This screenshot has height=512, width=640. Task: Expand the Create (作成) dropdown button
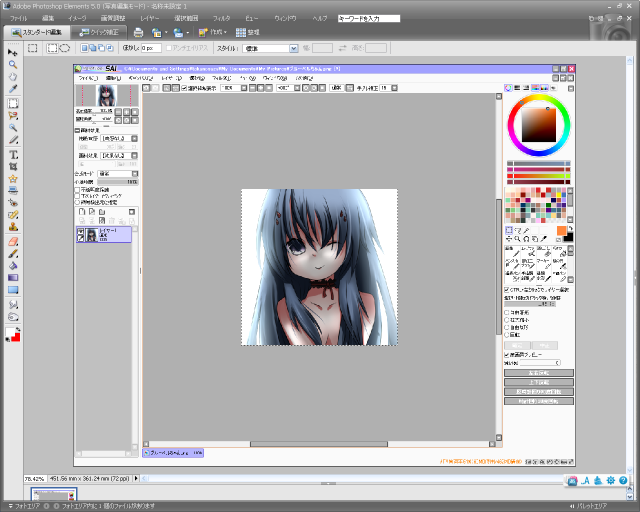(x=213, y=32)
